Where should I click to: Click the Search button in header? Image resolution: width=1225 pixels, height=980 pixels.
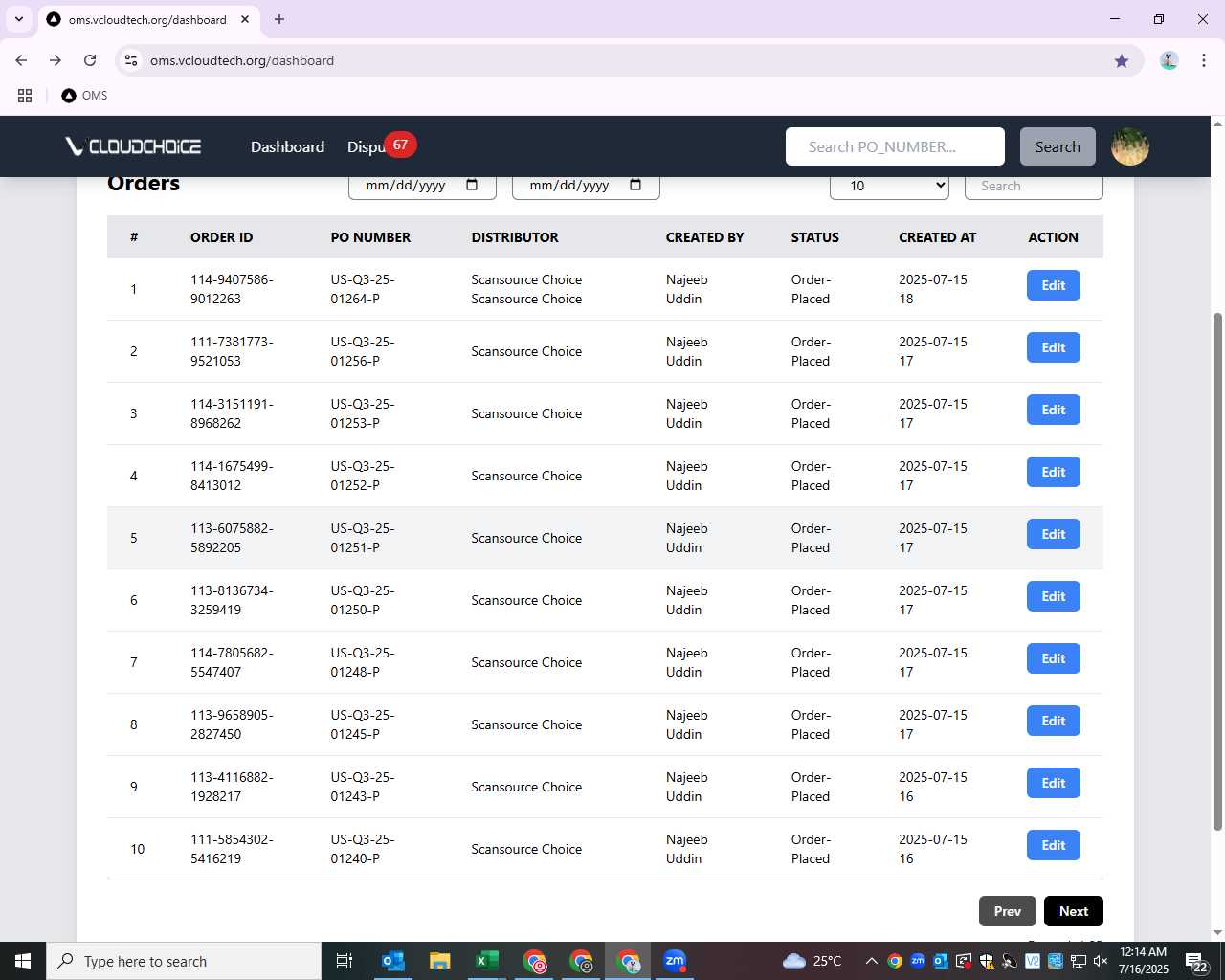[1058, 146]
